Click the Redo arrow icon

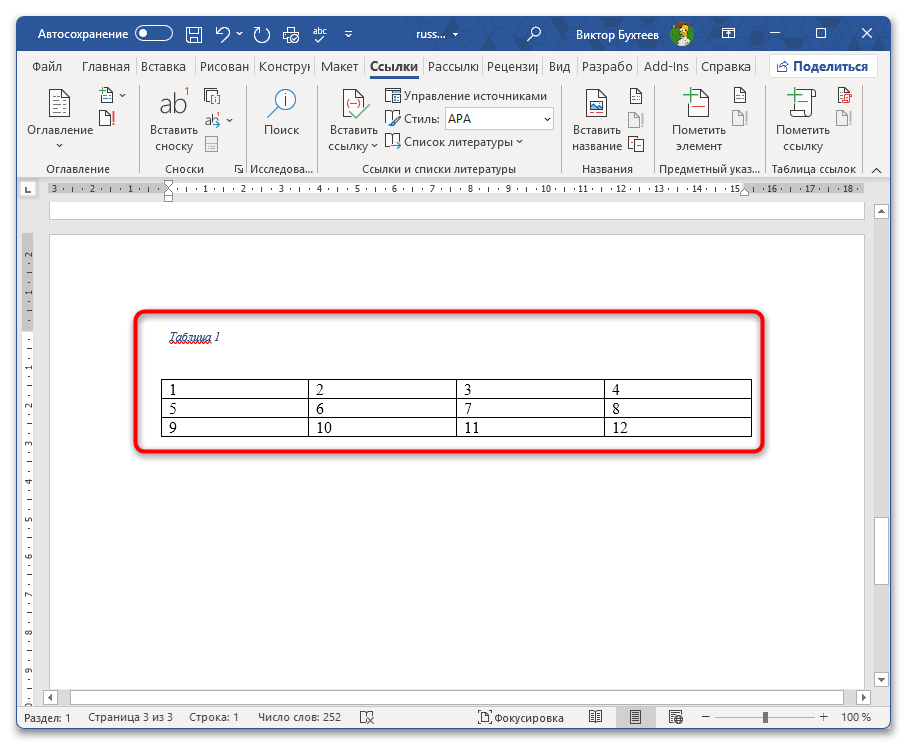coord(261,35)
